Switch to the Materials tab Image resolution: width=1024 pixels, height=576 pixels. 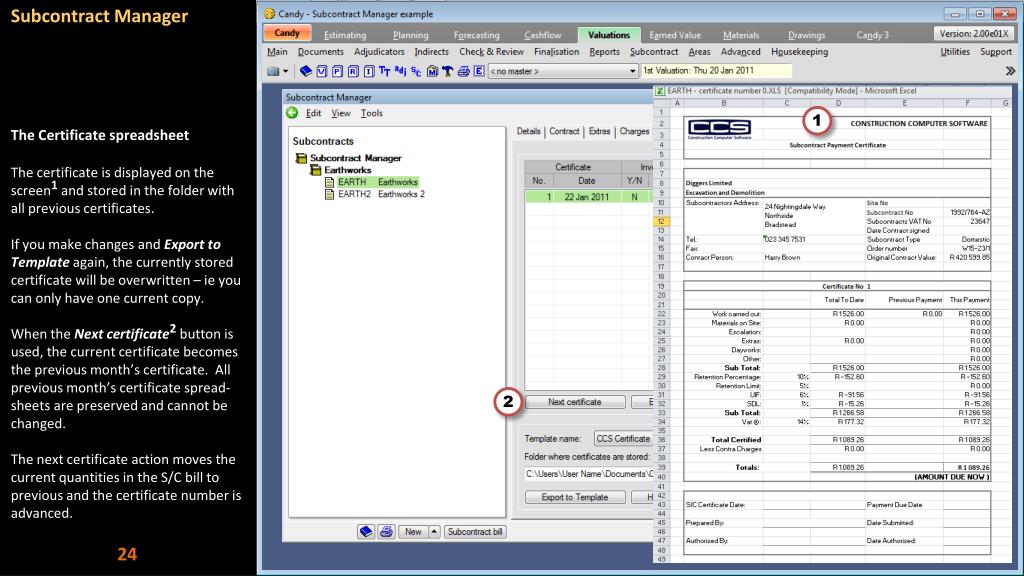point(741,35)
